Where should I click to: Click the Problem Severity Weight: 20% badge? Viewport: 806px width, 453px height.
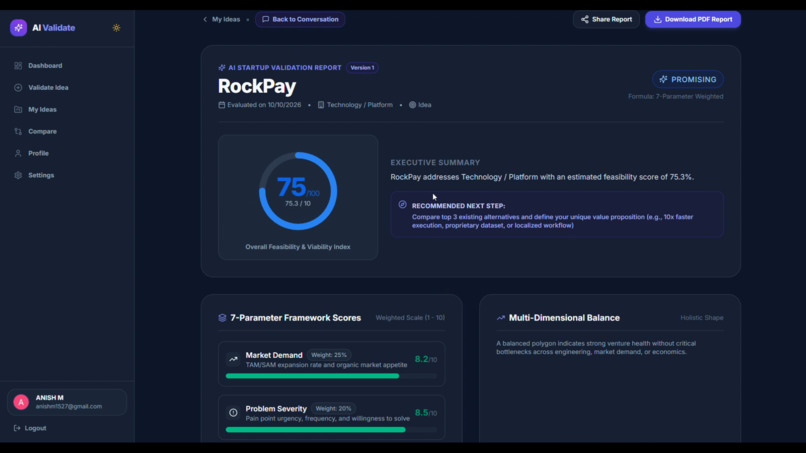pos(334,408)
